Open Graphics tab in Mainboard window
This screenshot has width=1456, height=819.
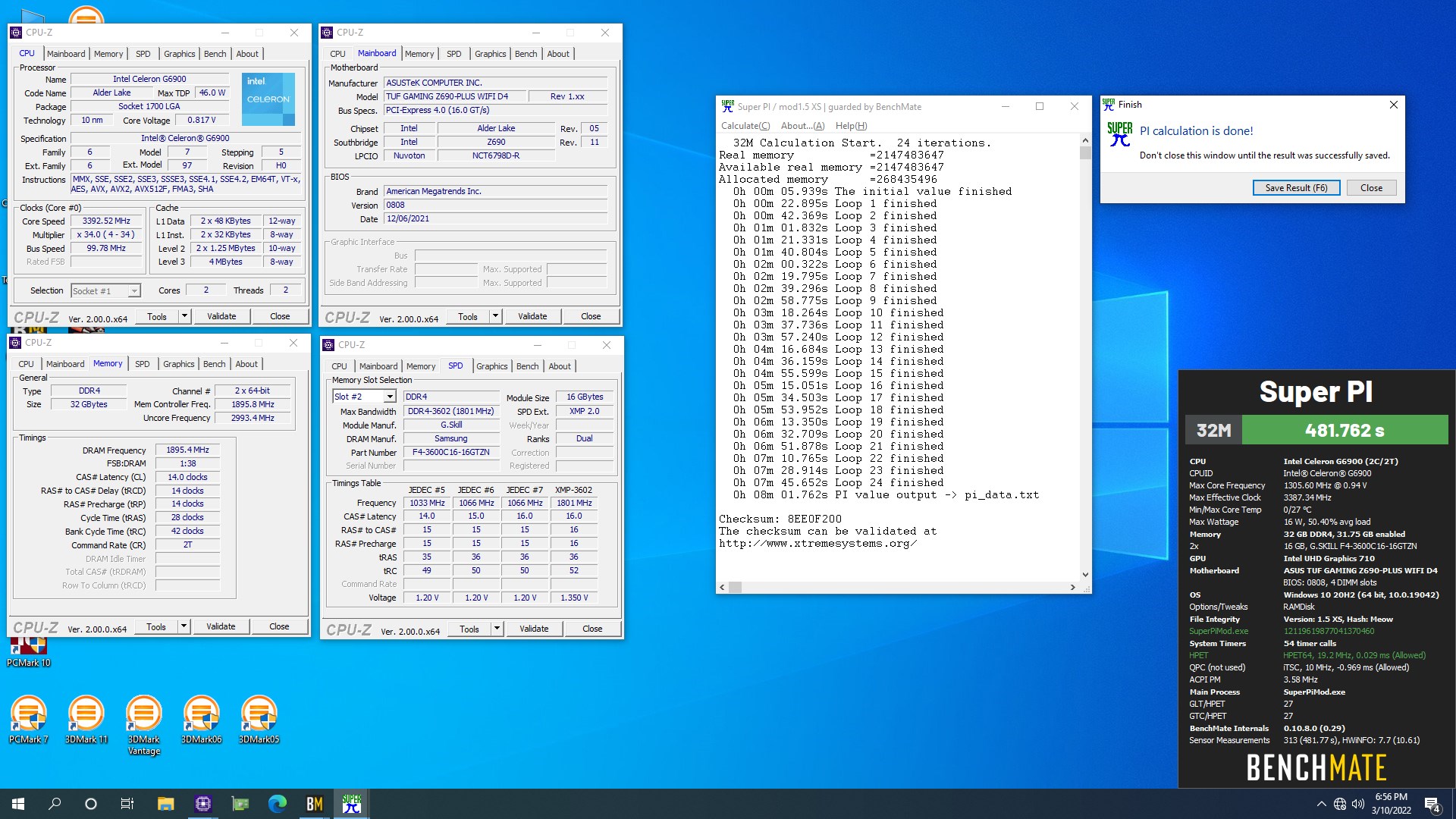(491, 54)
